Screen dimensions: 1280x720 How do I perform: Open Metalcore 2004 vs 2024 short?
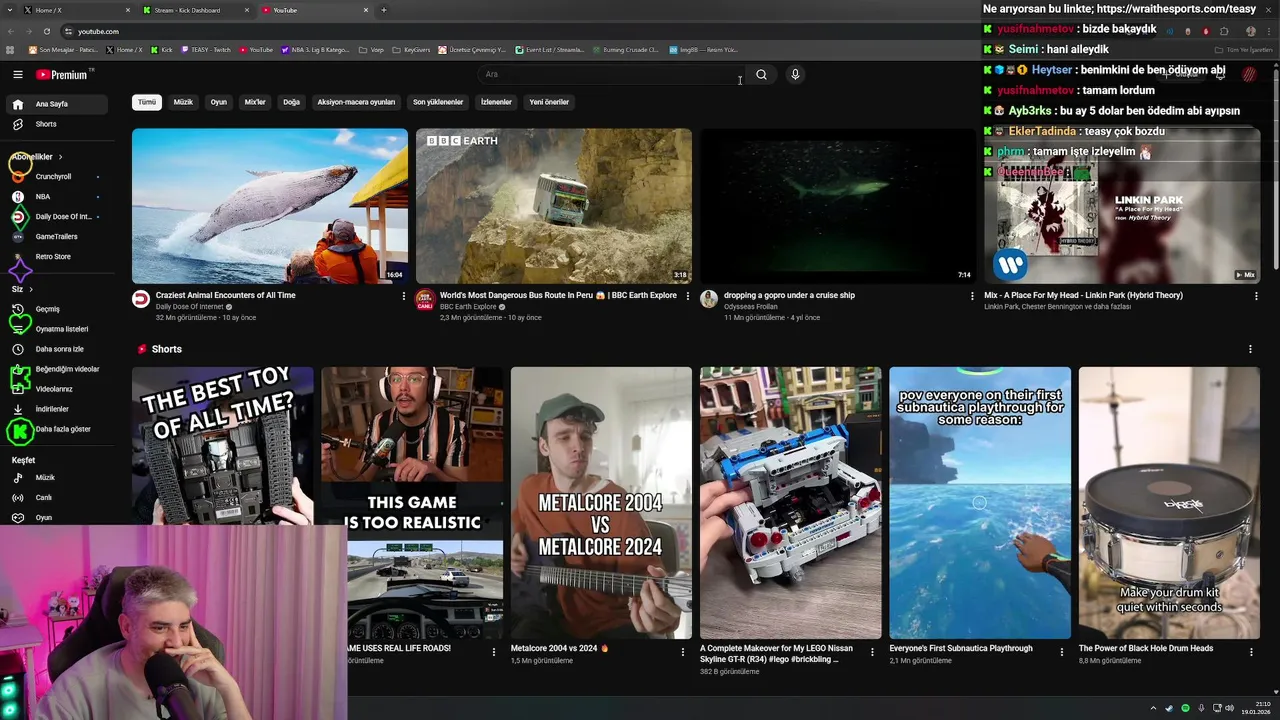point(601,503)
